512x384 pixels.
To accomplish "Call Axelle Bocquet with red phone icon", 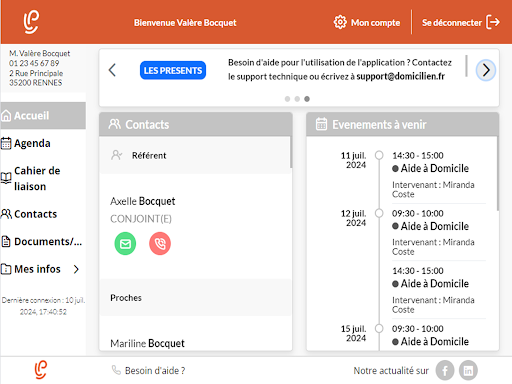I will tap(160, 244).
